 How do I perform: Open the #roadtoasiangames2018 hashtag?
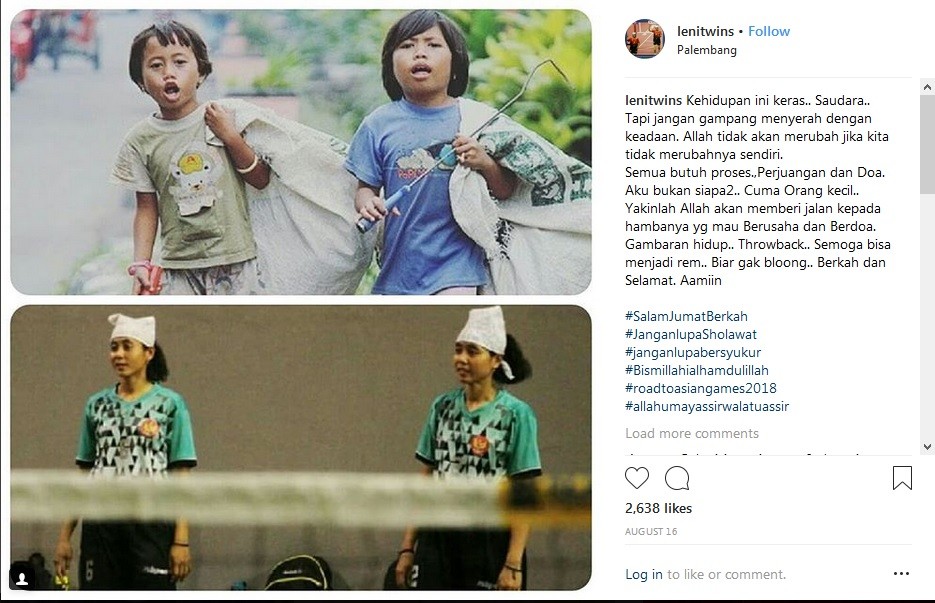pyautogui.click(x=701, y=388)
